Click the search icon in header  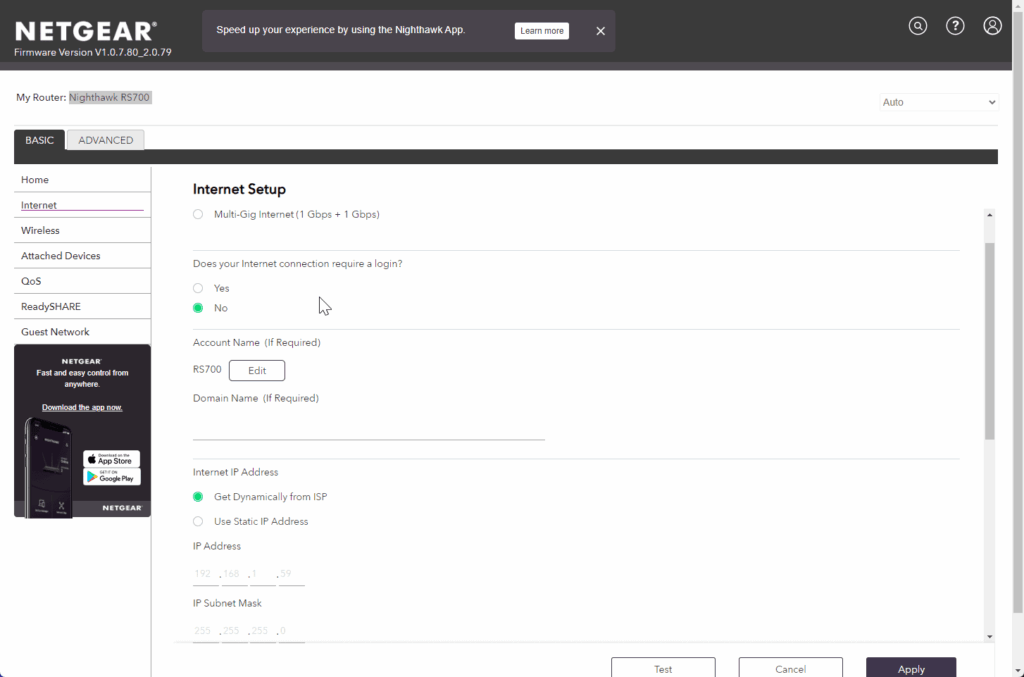pos(918,26)
